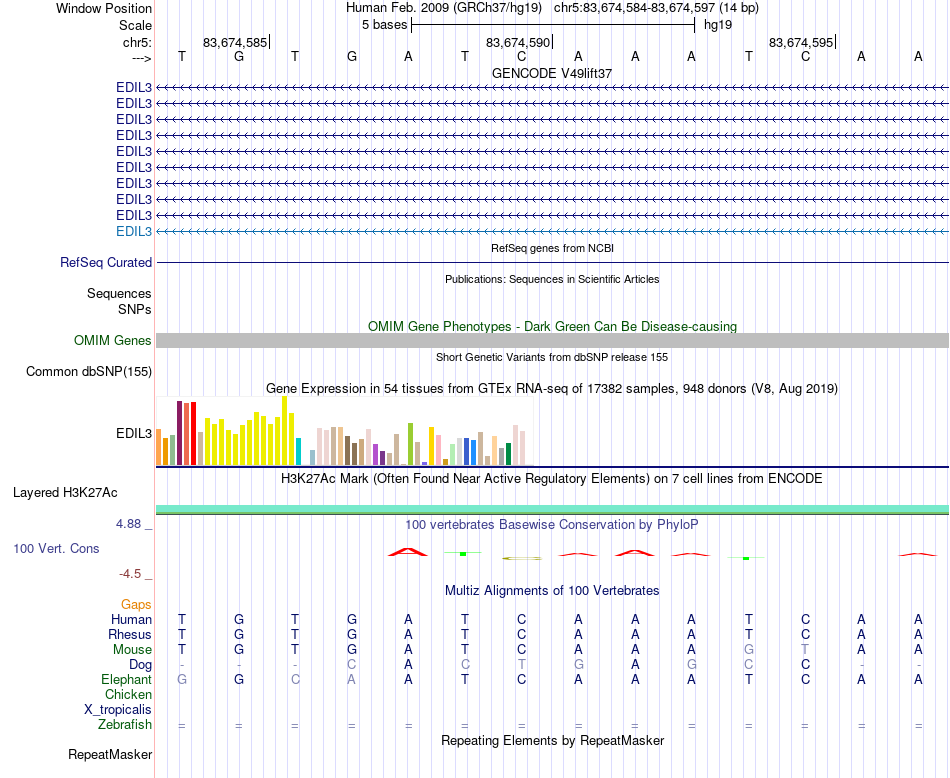Click the tallest red PhyloP conservation peak
This screenshot has width=950, height=778.
pyautogui.click(x=408, y=551)
